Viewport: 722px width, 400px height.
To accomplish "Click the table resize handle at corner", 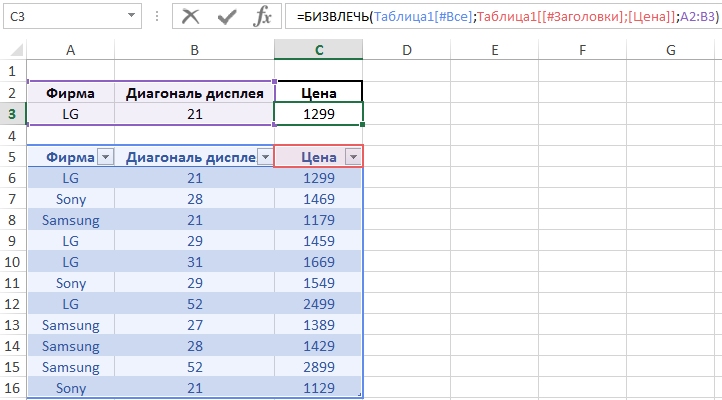I will (x=360, y=395).
